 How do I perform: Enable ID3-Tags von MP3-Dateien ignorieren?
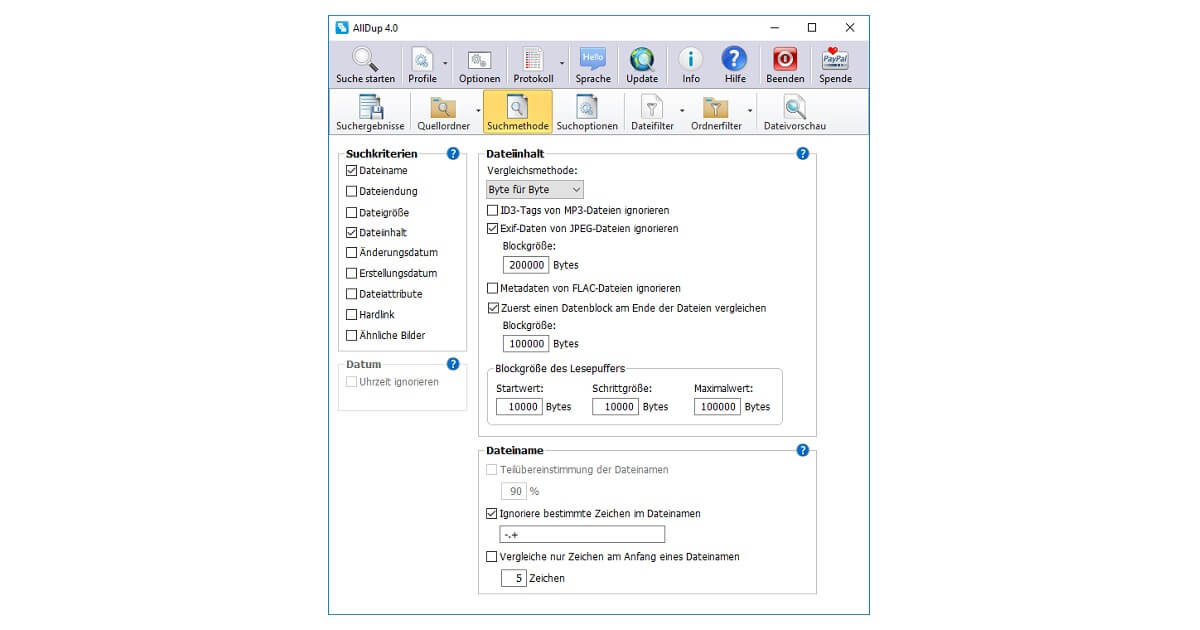(x=492, y=211)
